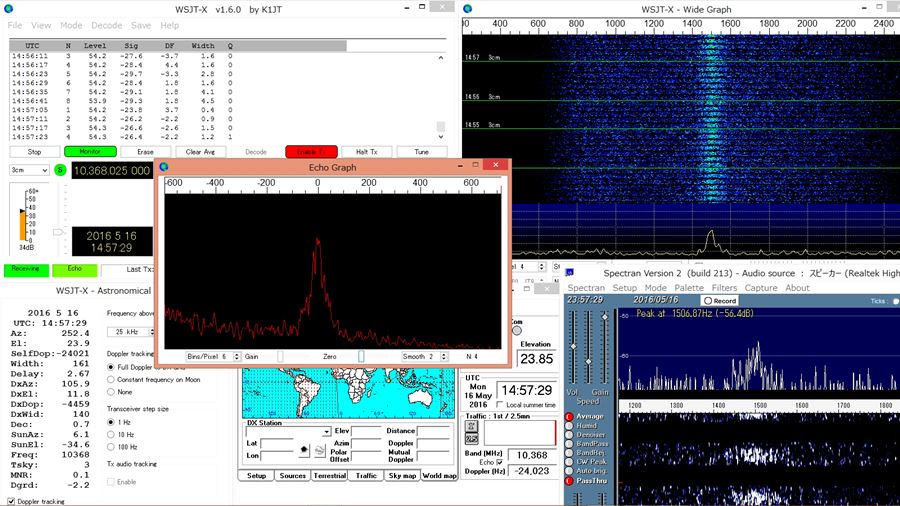Viewport: 900px width, 506px height.
Task: Open the DX Station combo box
Action: [x=289, y=432]
